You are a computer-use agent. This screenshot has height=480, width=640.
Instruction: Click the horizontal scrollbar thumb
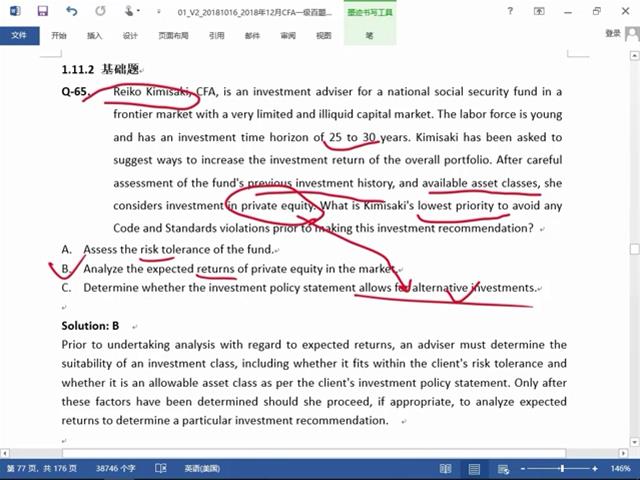pos(314,453)
